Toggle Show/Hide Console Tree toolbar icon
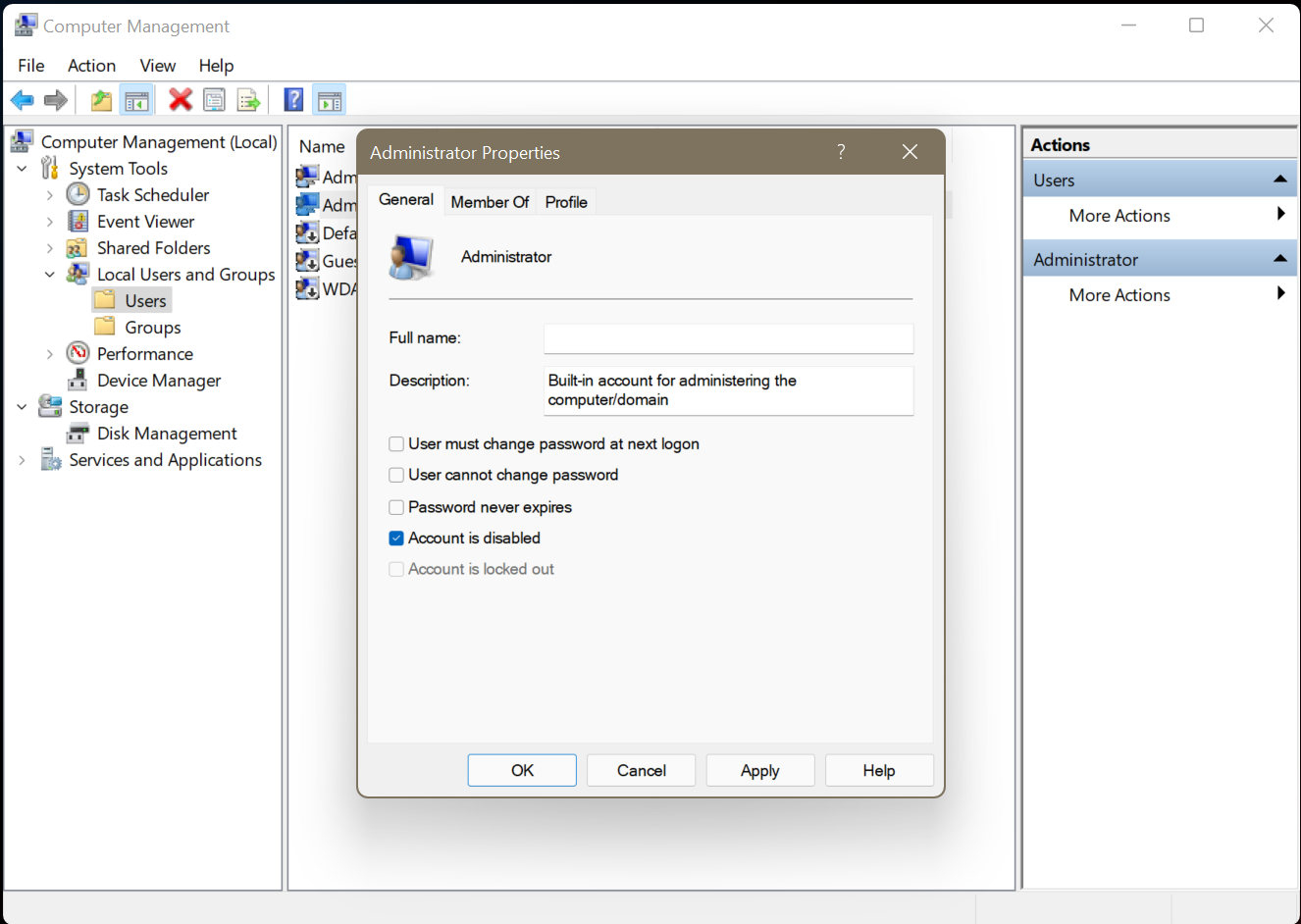The image size is (1301, 924). (x=136, y=100)
